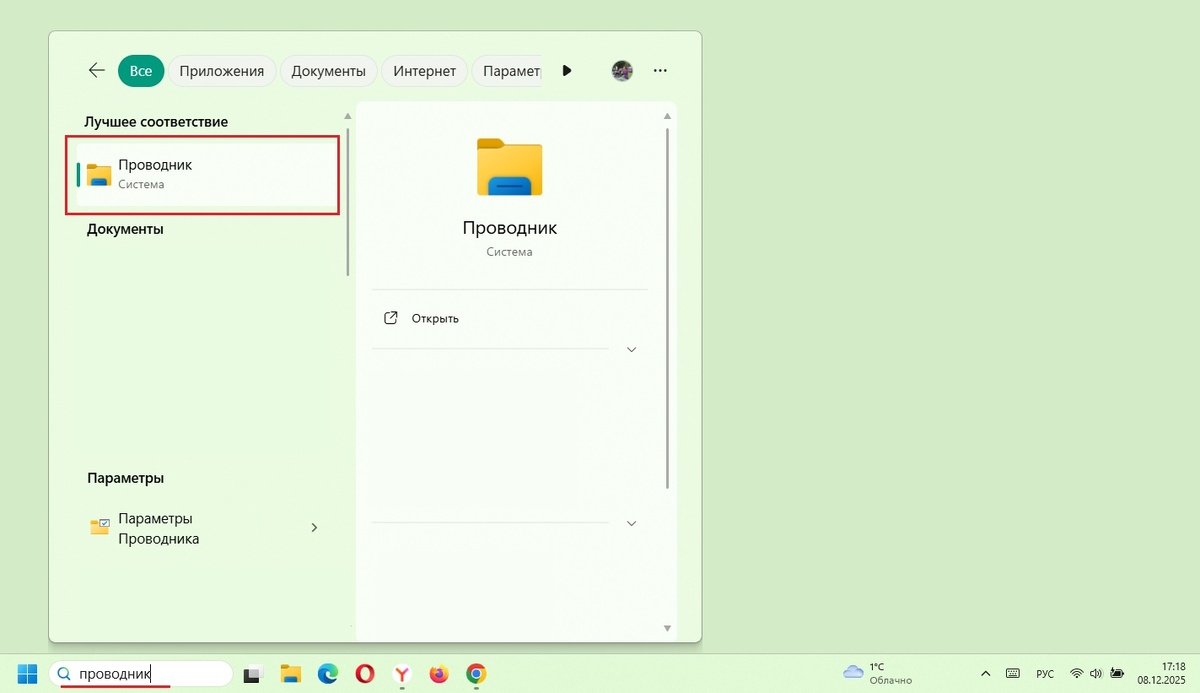Screen dimensions: 1200x693
Task: Go back with the search panel arrow
Action: [97, 70]
